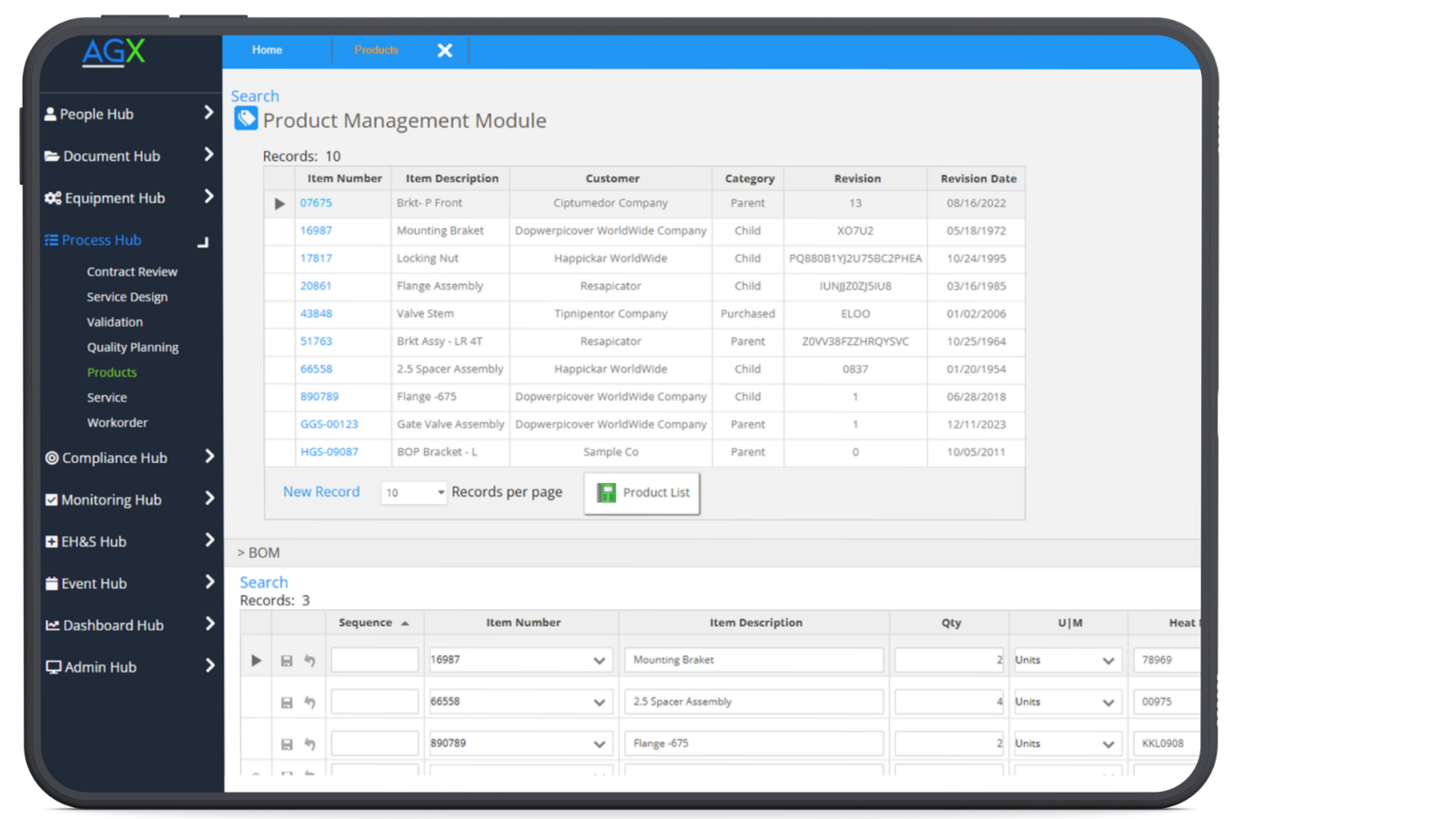The width and height of the screenshot is (1456, 819).
Task: Expand the Compliance Hub chevron
Action: coord(209,457)
